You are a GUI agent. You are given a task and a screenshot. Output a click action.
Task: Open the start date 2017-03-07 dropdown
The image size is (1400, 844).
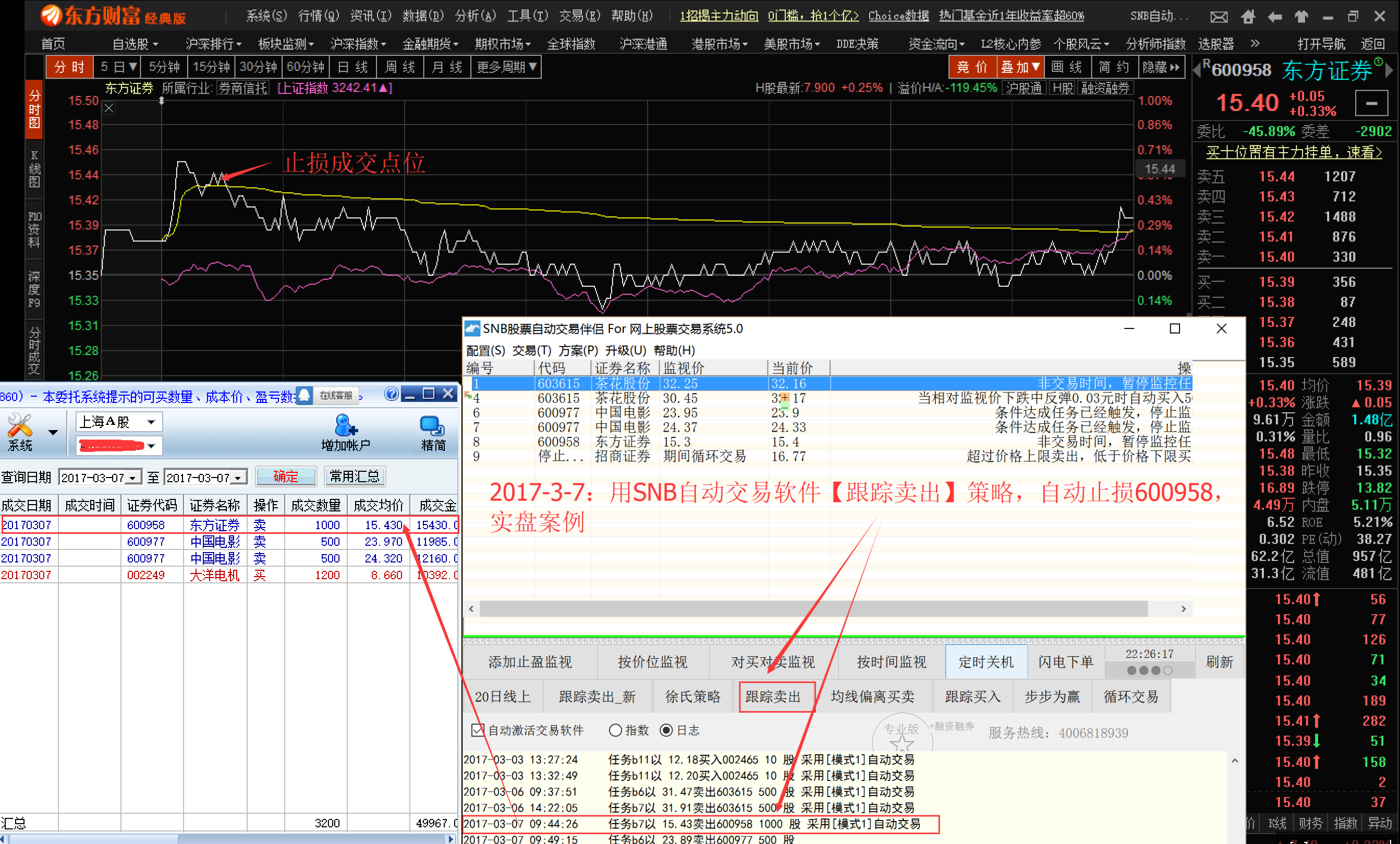133,478
